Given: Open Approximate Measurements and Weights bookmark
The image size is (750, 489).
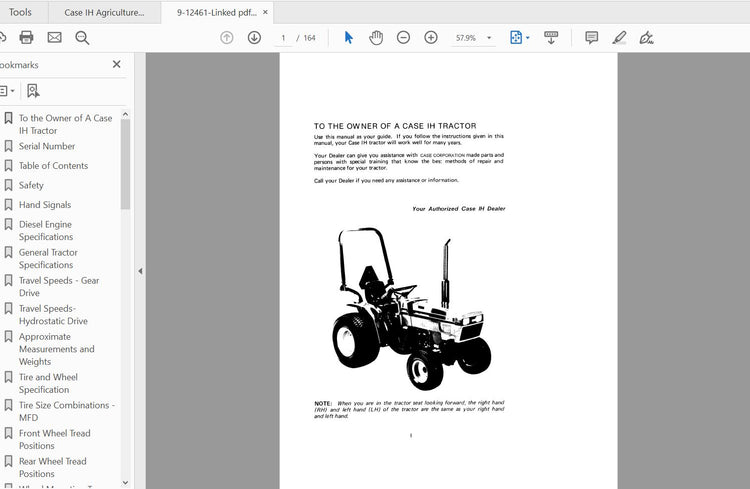Looking at the screenshot, I should [56, 349].
